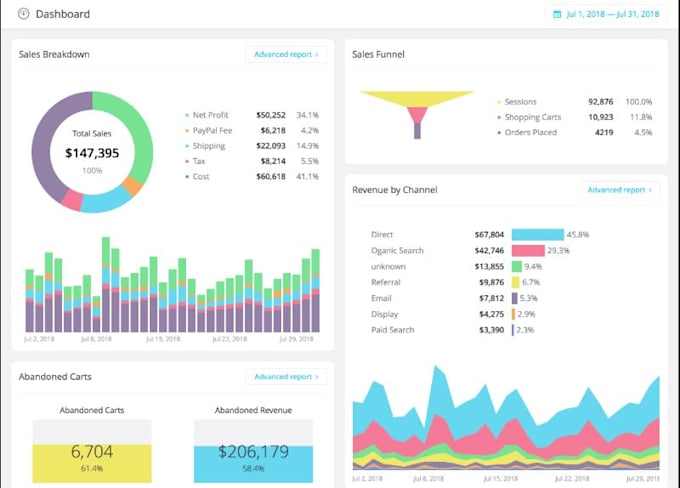Viewport: 680px width, 488px height.
Task: Click the Abandoned Revenue $206,179 blue tile
Action: click(253, 464)
